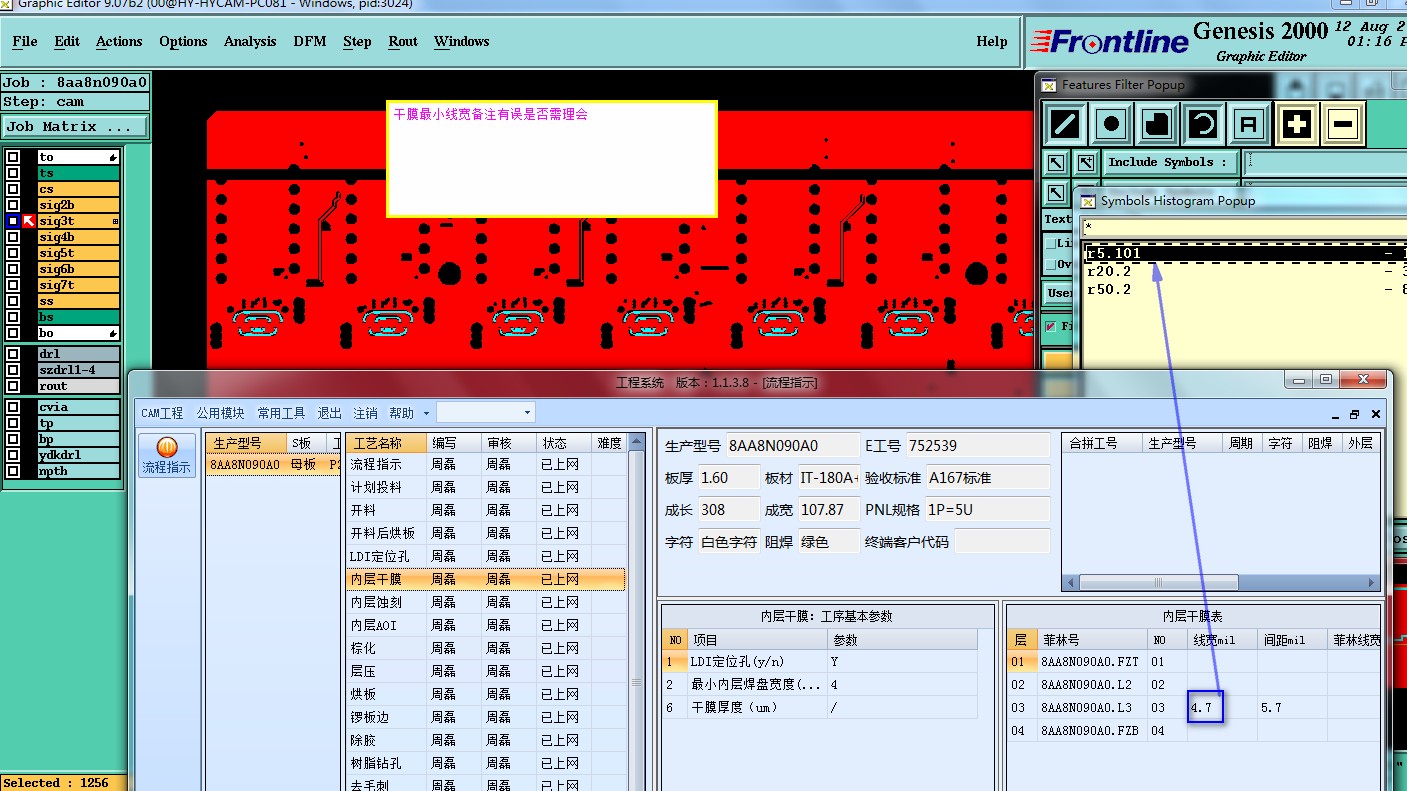Select the Surface feature filter icon
This screenshot has width=1407, height=791.
point(1157,125)
